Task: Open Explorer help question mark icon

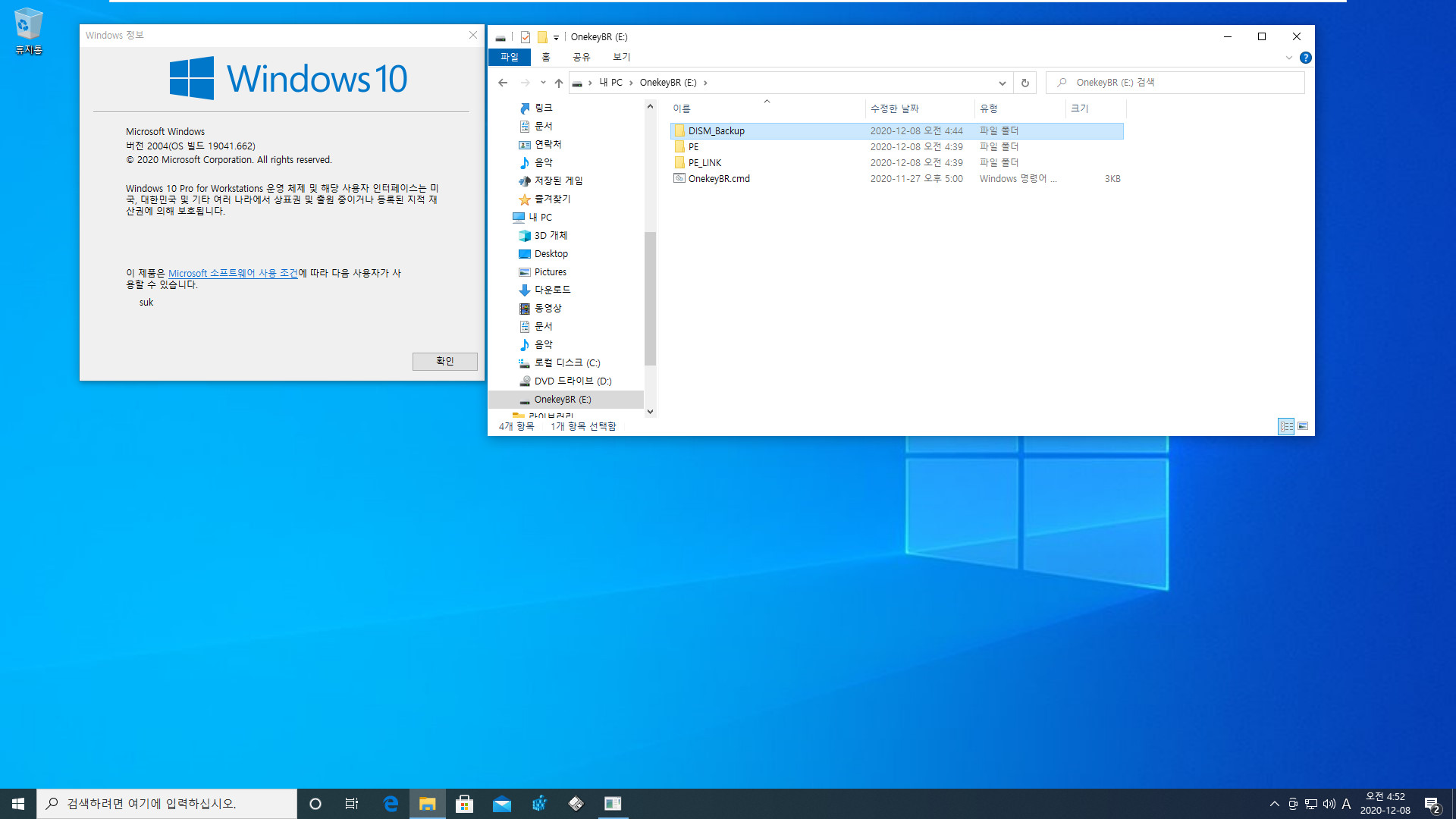Action: point(1305,58)
